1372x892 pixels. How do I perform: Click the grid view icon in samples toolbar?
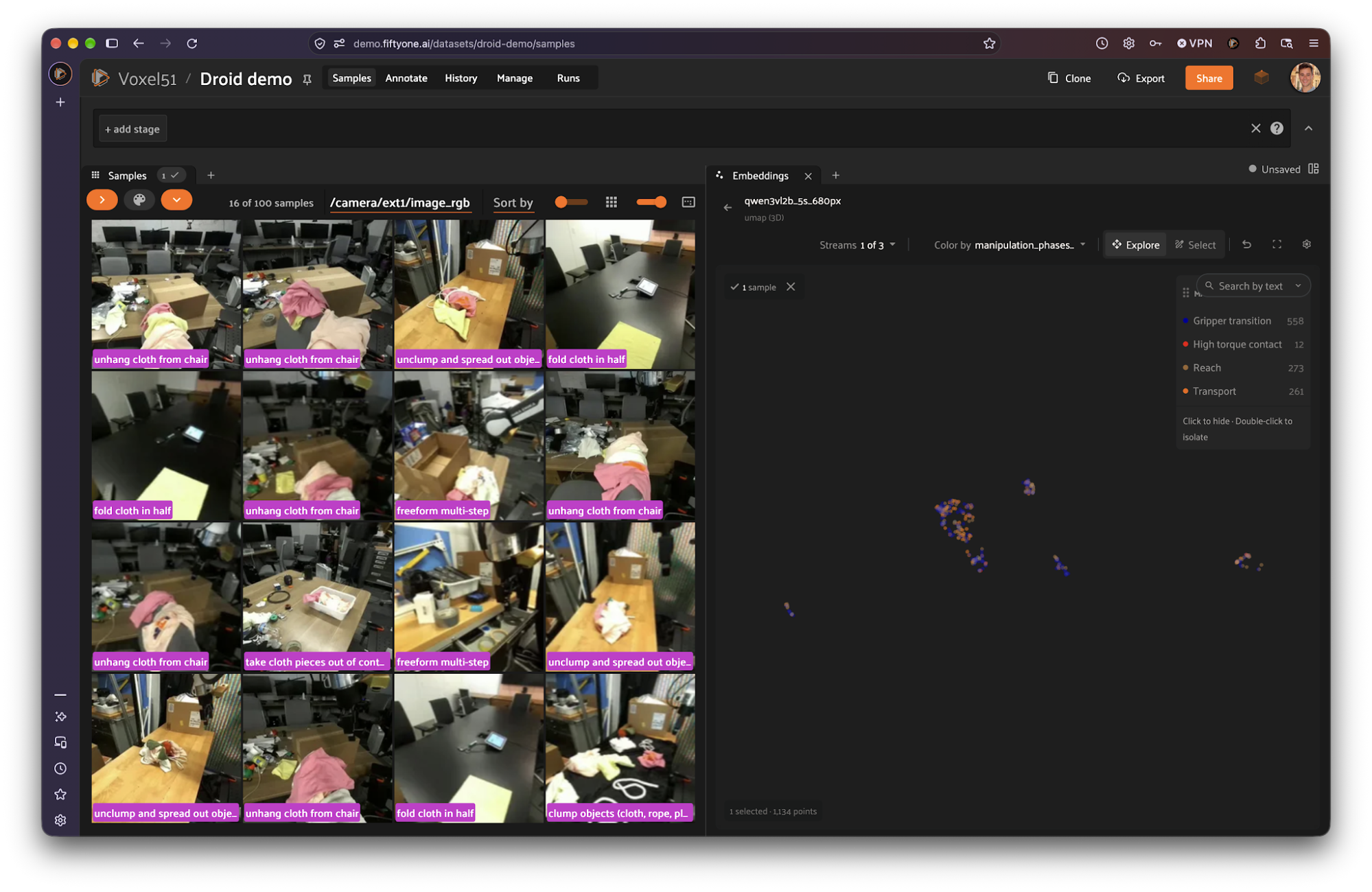(611, 202)
